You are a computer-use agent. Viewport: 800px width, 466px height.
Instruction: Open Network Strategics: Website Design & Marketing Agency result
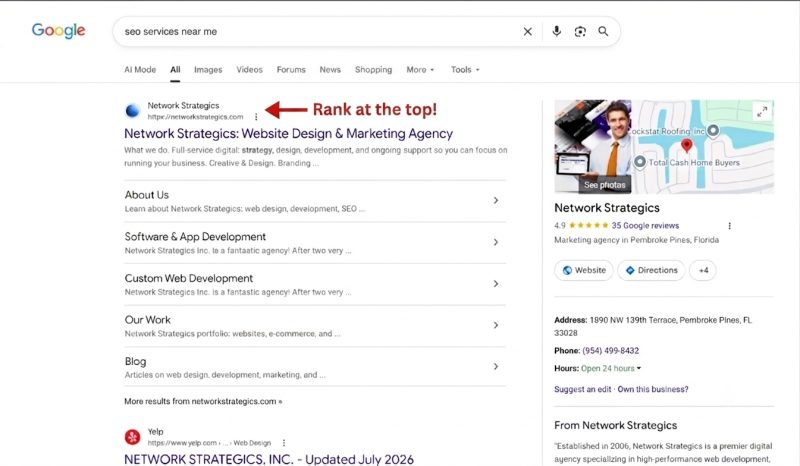pos(288,134)
